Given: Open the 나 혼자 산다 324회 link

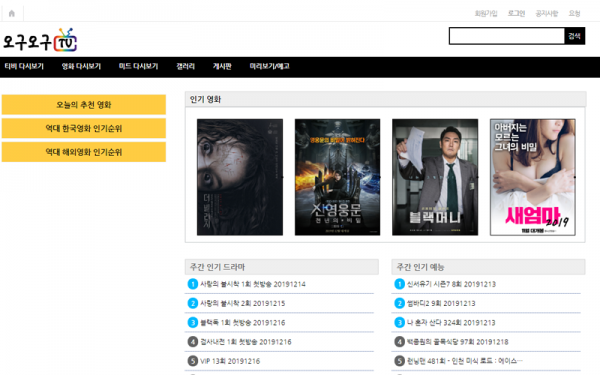Looking at the screenshot, I should point(451,323).
